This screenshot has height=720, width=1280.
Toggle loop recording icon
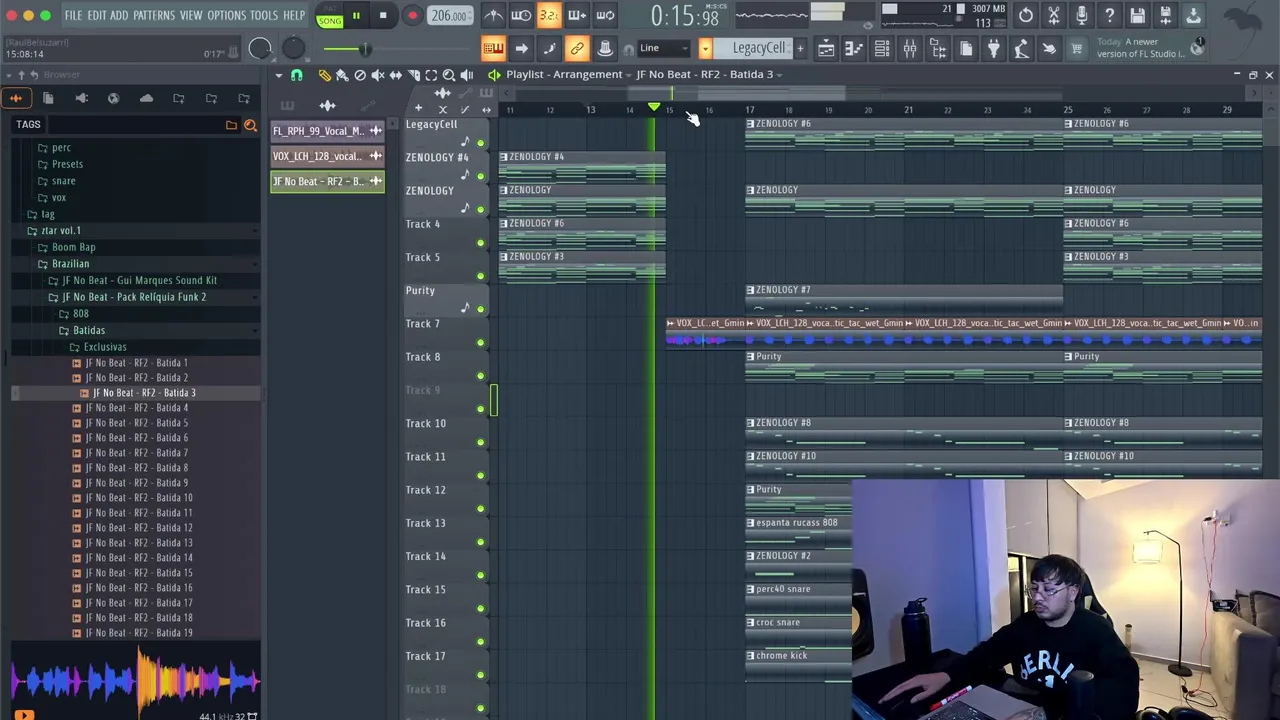(605, 15)
